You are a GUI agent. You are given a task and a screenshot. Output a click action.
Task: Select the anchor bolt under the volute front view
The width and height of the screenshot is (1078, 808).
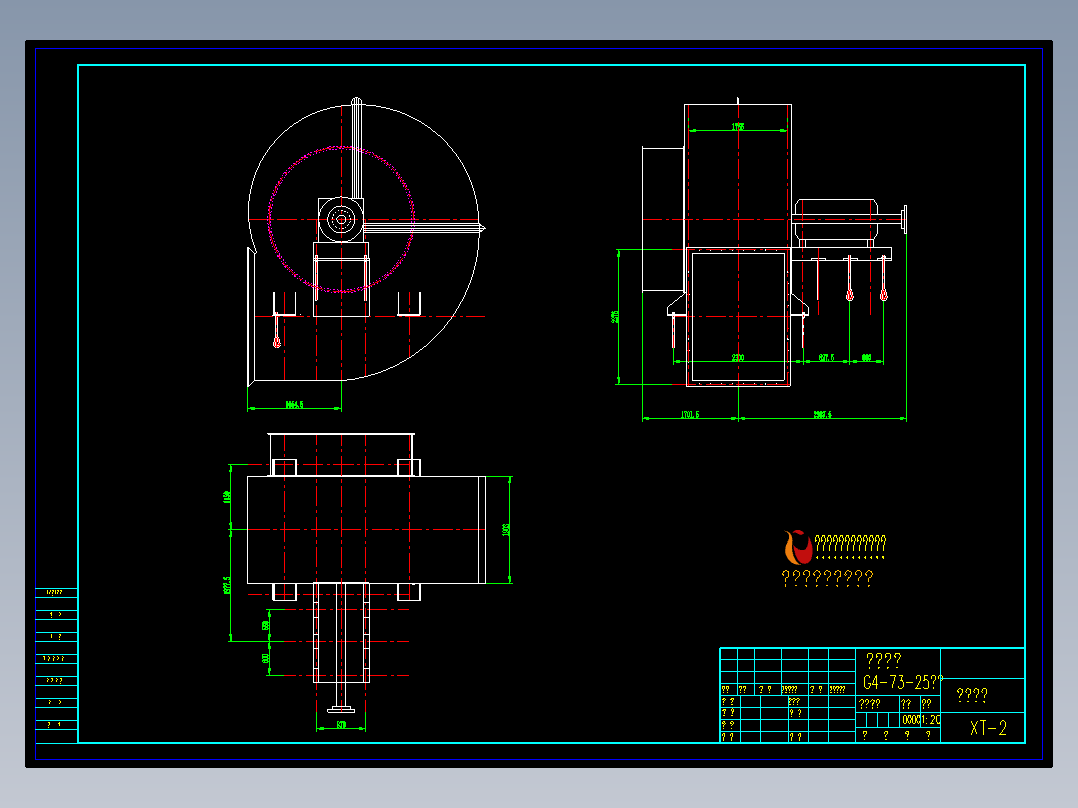pyautogui.click(x=276, y=331)
